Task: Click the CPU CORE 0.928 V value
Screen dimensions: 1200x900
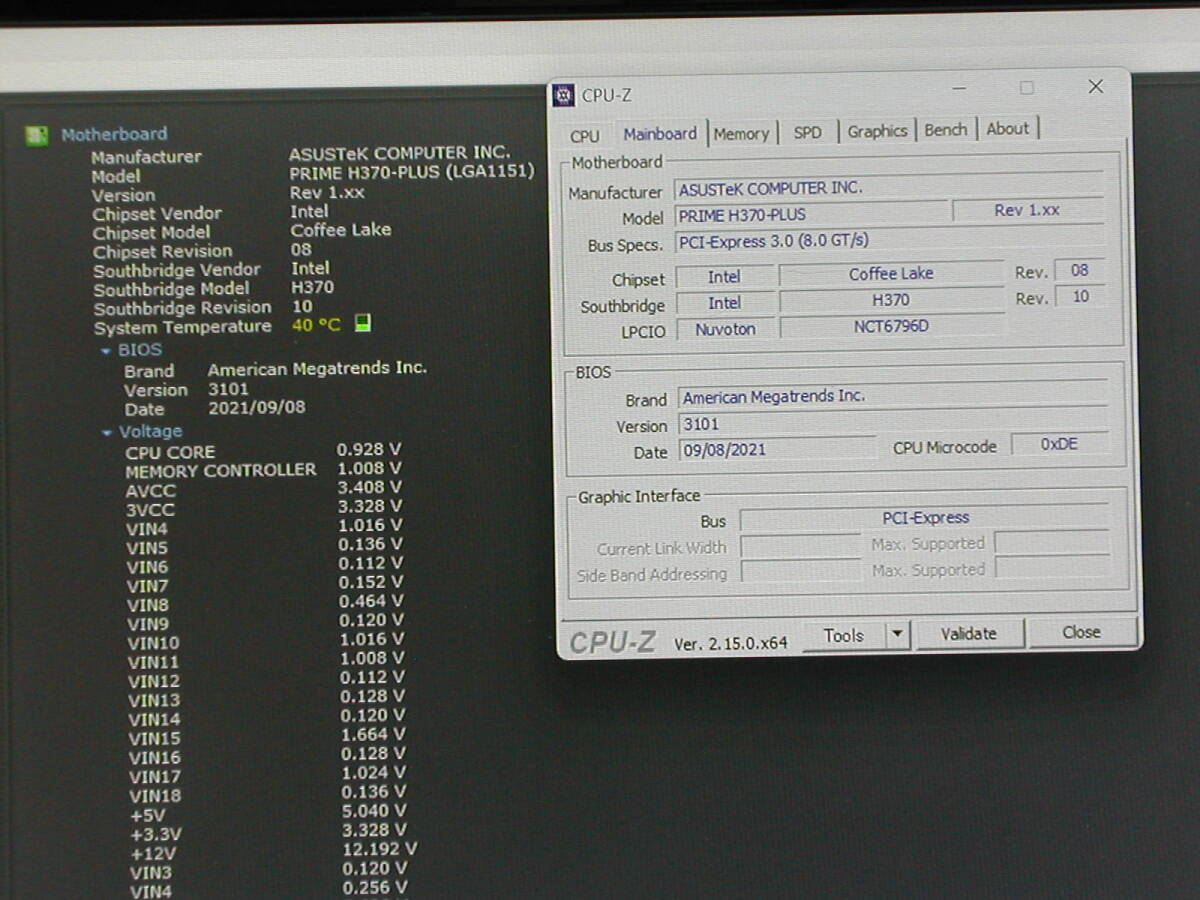Action: tap(369, 450)
